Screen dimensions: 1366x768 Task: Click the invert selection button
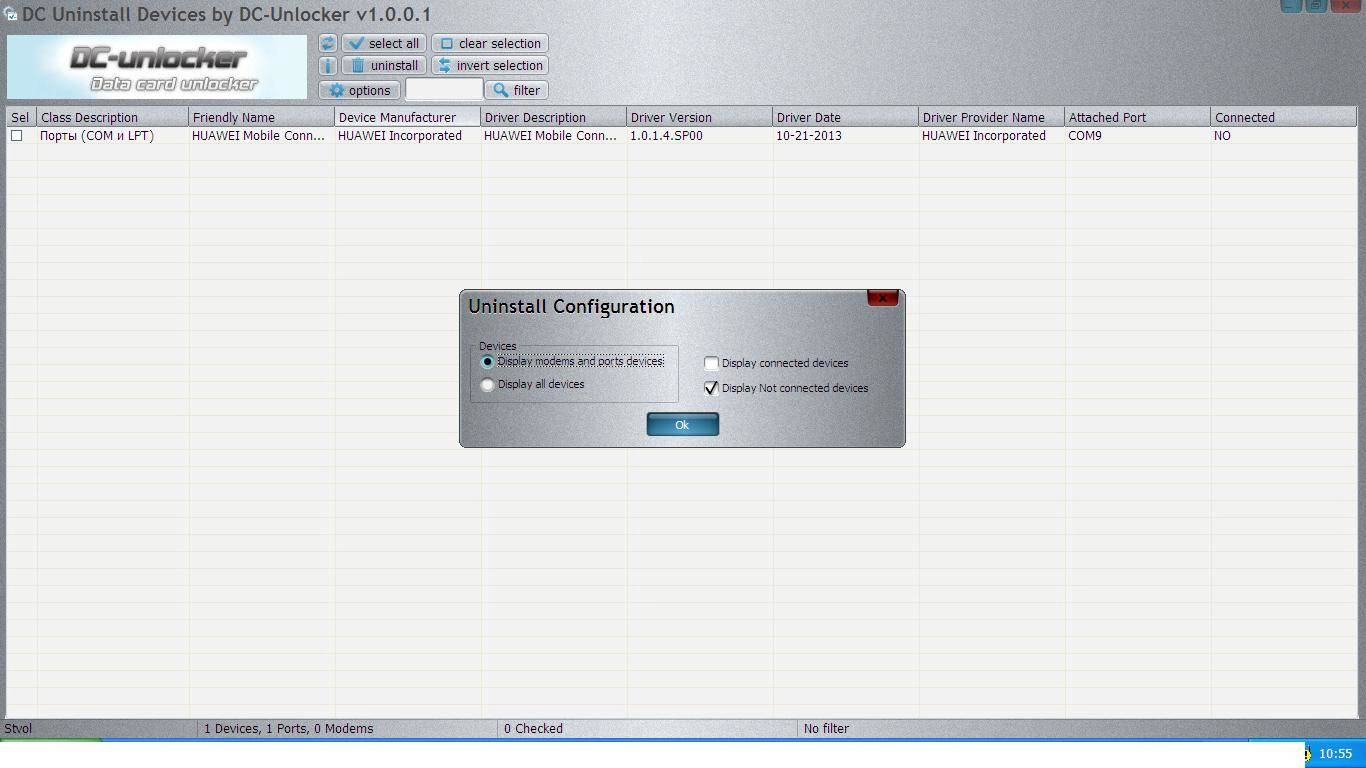click(x=490, y=65)
